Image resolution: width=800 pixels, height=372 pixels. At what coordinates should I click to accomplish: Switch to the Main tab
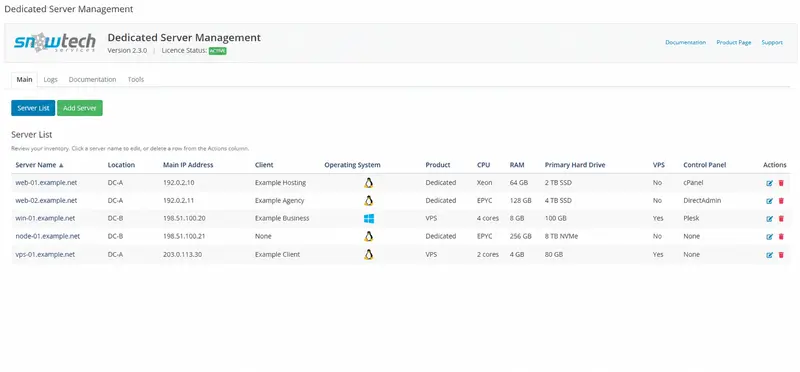pos(24,80)
